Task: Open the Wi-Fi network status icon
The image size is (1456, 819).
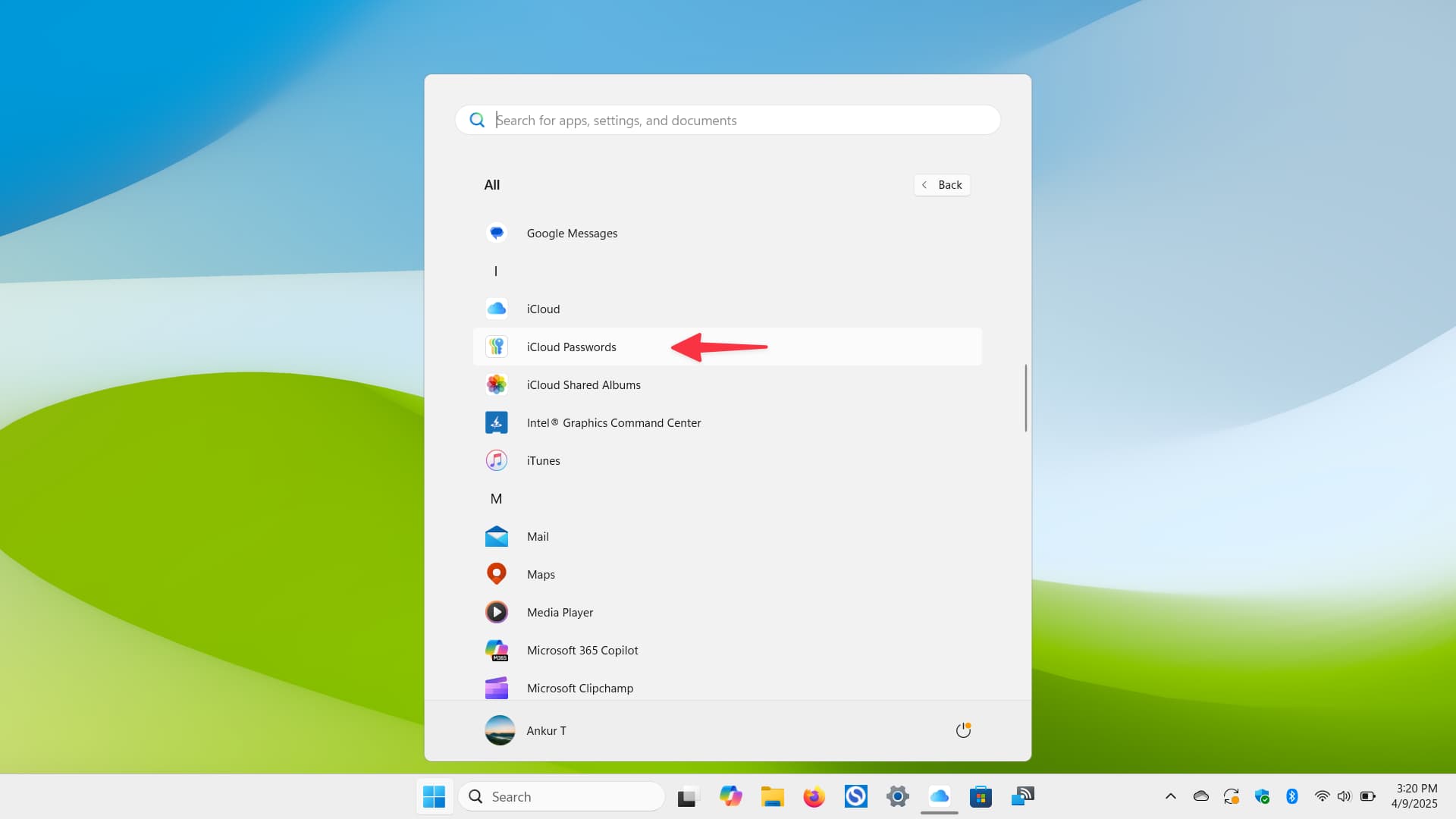Action: point(1322,796)
